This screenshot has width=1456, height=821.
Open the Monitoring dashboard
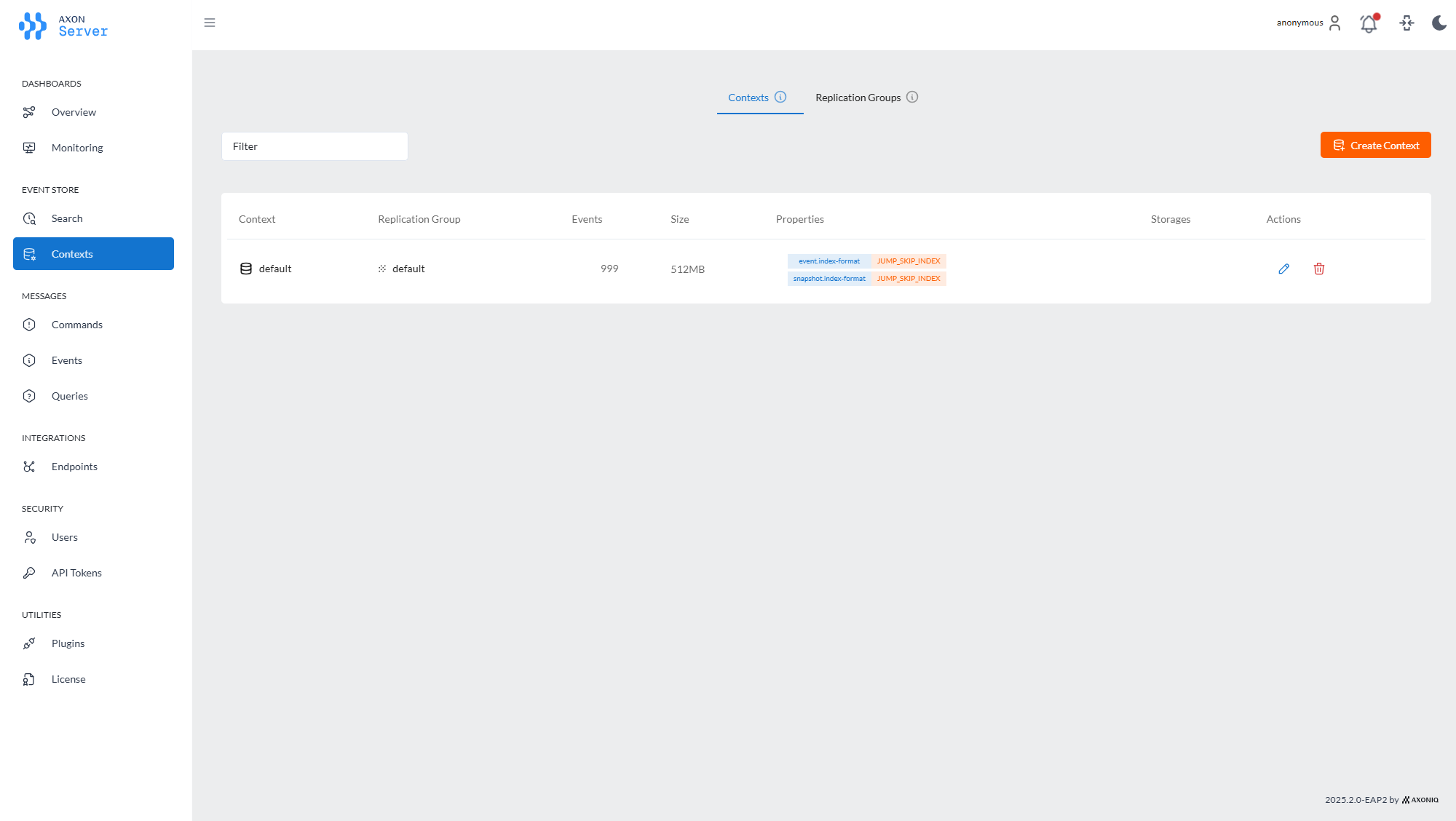click(76, 147)
